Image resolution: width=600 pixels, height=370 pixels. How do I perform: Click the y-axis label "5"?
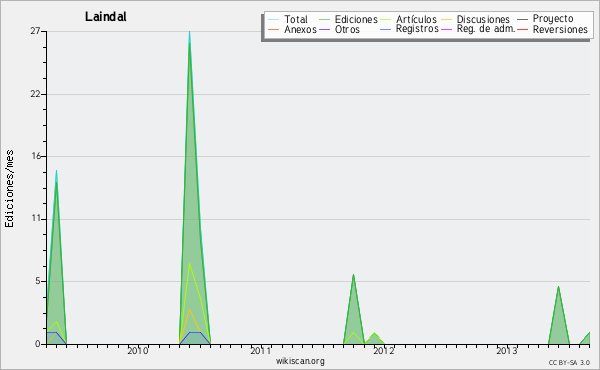[38, 281]
